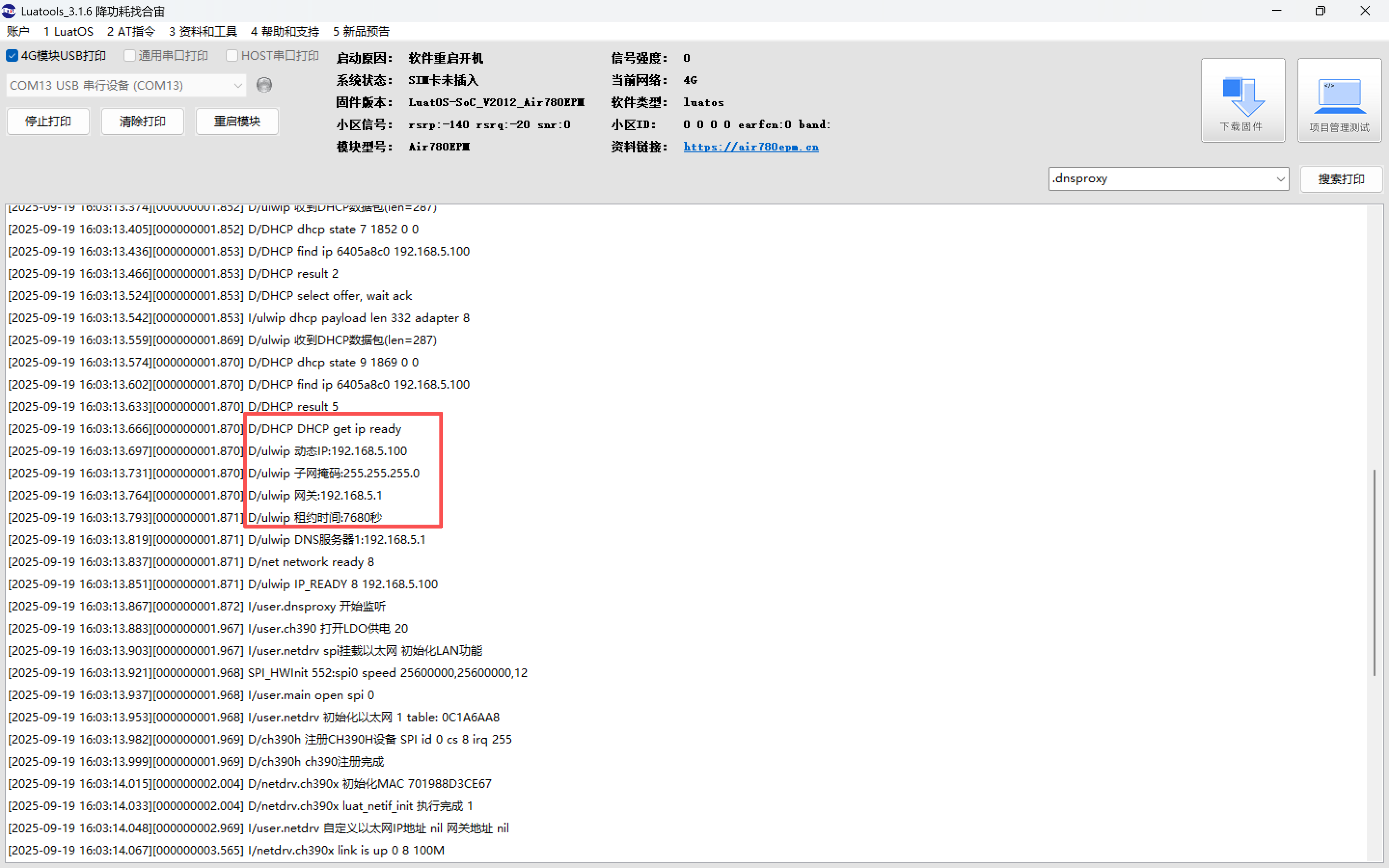Viewport: 1389px width, 868px height.
Task: Minimize the Luatools window
Action: [x=1277, y=11]
